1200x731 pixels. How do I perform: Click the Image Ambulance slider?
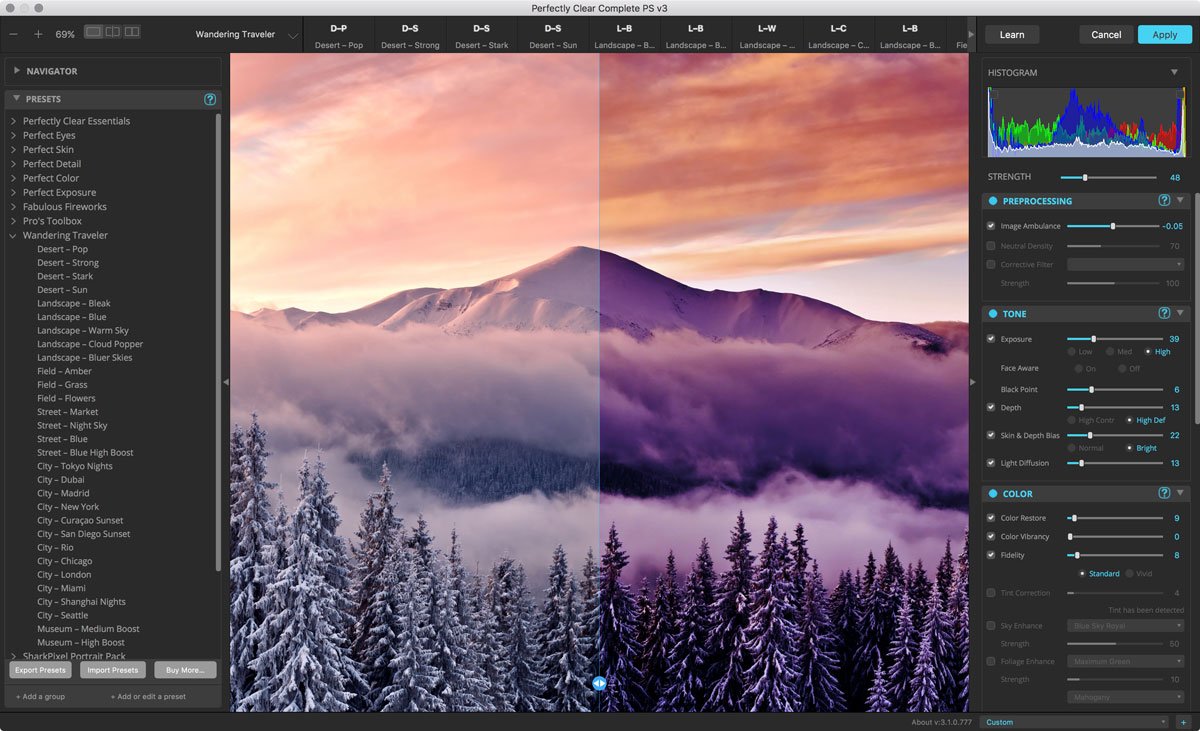click(1112, 226)
